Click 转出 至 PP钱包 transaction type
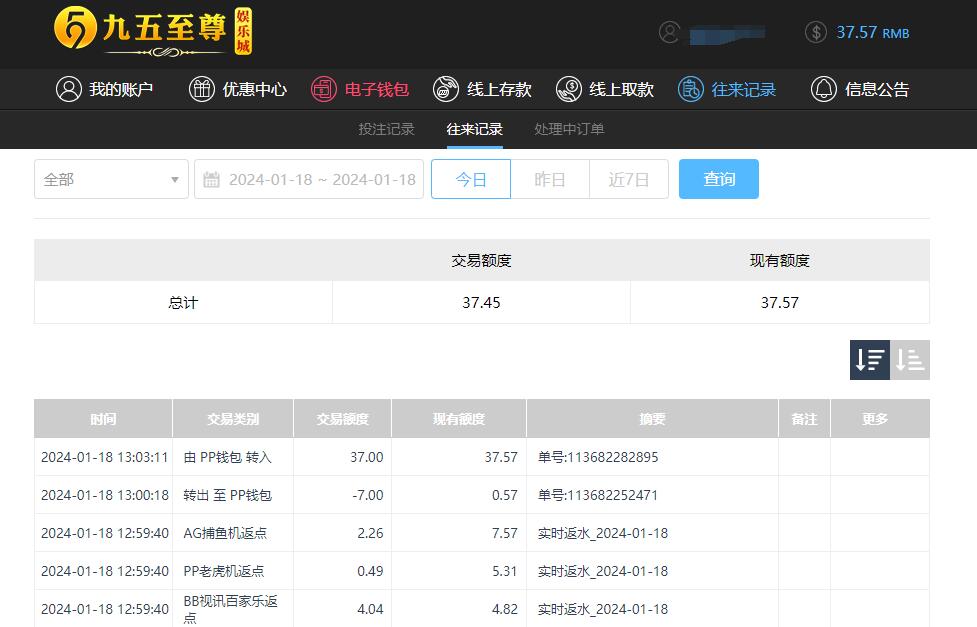 (227, 495)
